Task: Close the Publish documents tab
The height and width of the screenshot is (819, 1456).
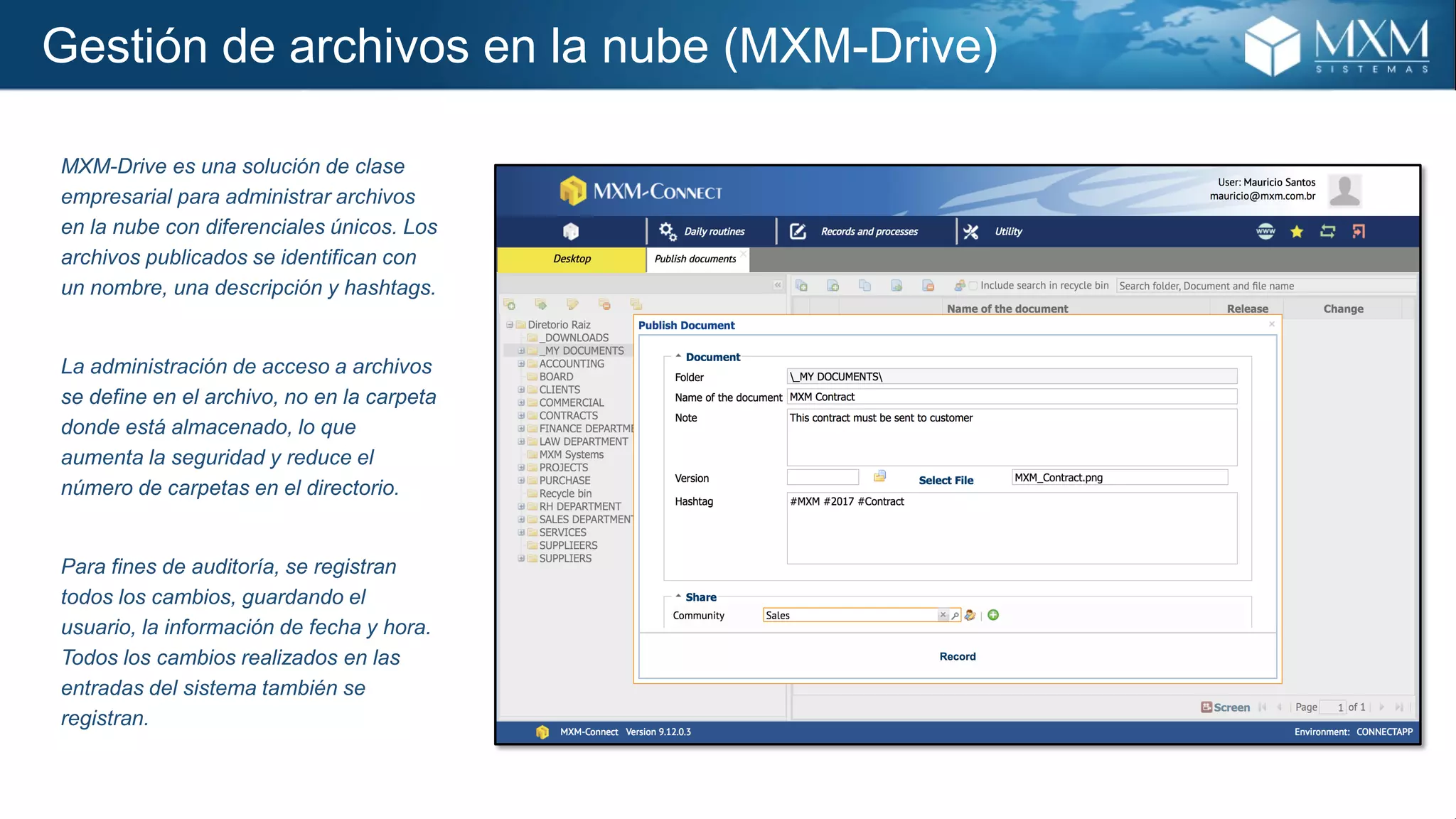Action: click(x=743, y=253)
